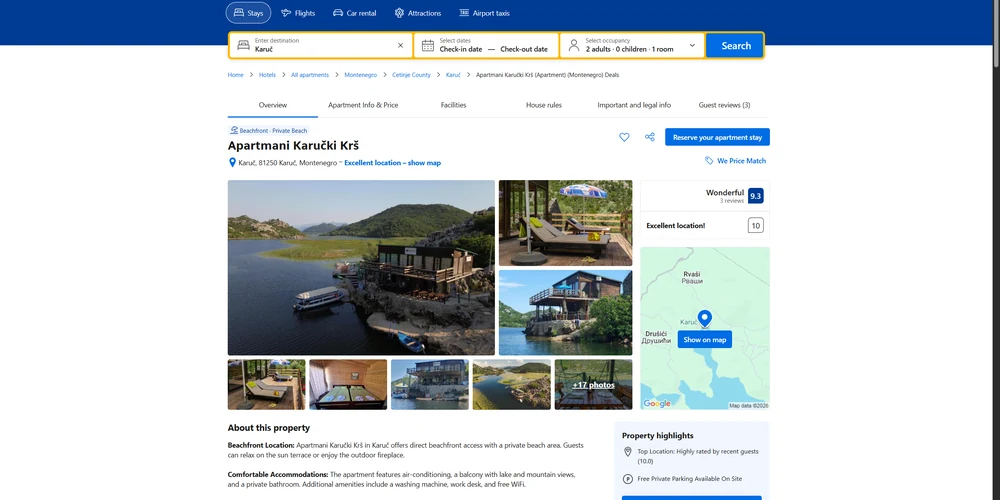Click the Top Location pin icon
The image size is (1000, 500).
pos(627,452)
